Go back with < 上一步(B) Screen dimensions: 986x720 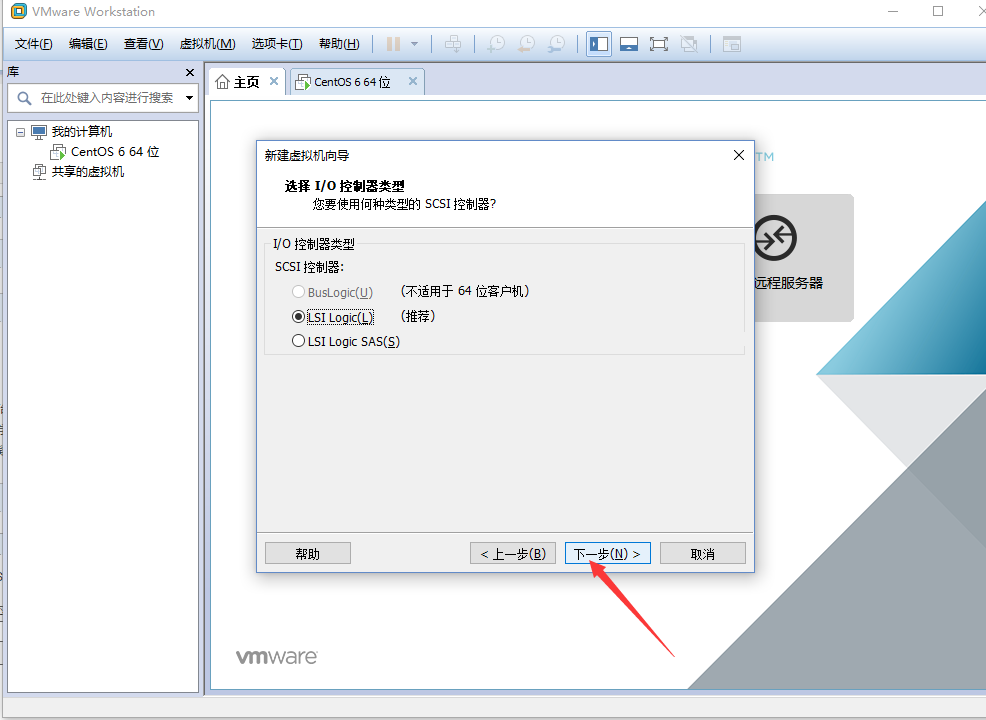(512, 553)
